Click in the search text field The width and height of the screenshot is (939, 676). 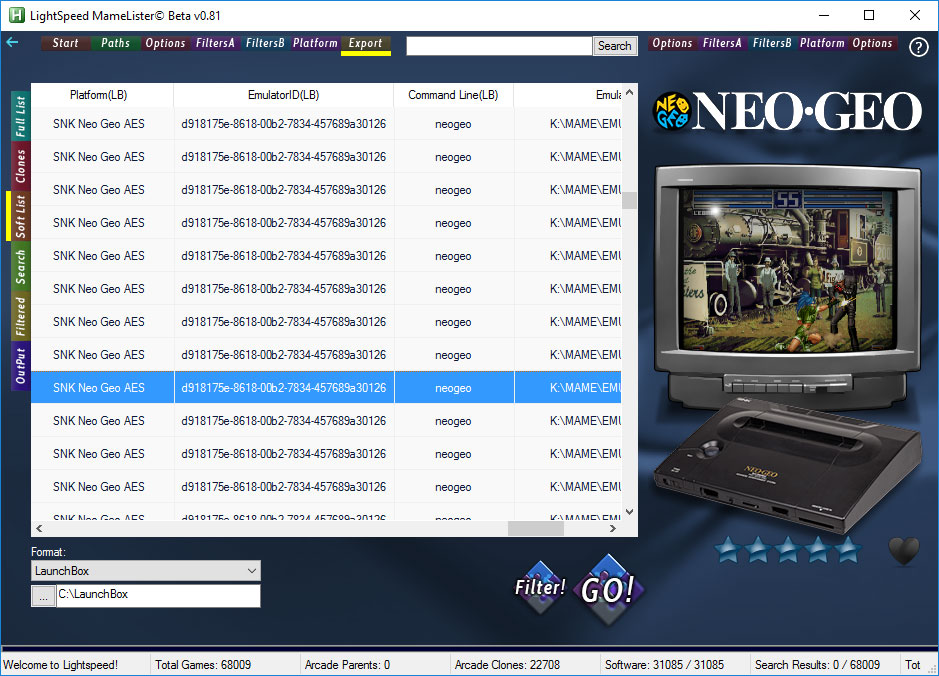click(x=499, y=46)
